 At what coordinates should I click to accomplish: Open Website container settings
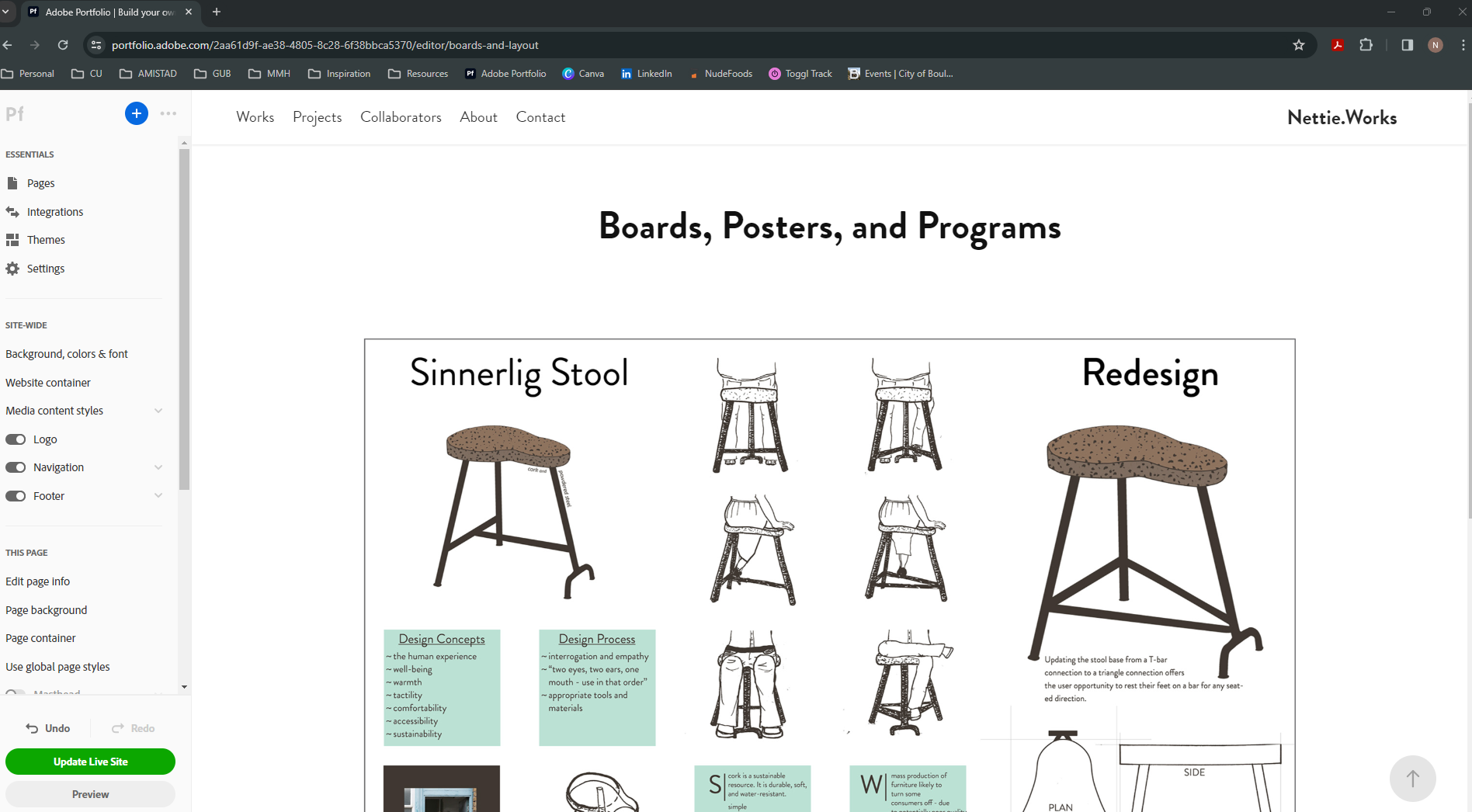click(48, 383)
